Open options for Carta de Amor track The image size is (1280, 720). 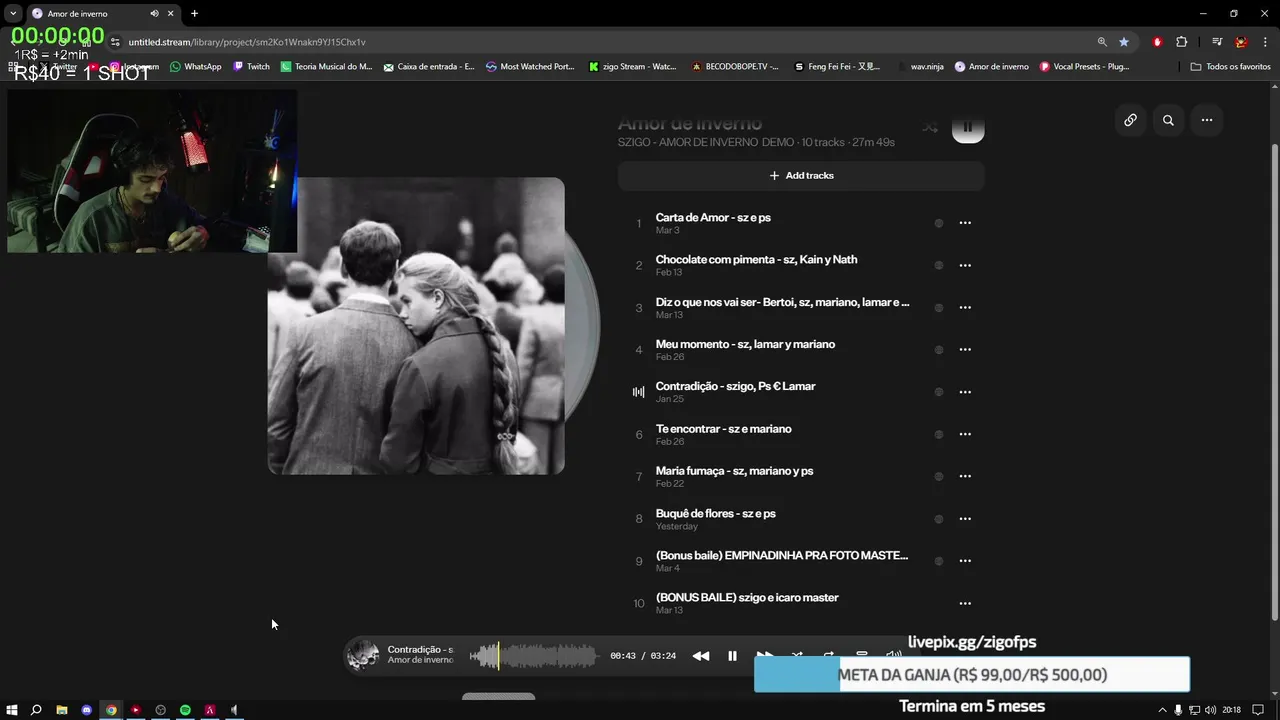[x=965, y=223]
